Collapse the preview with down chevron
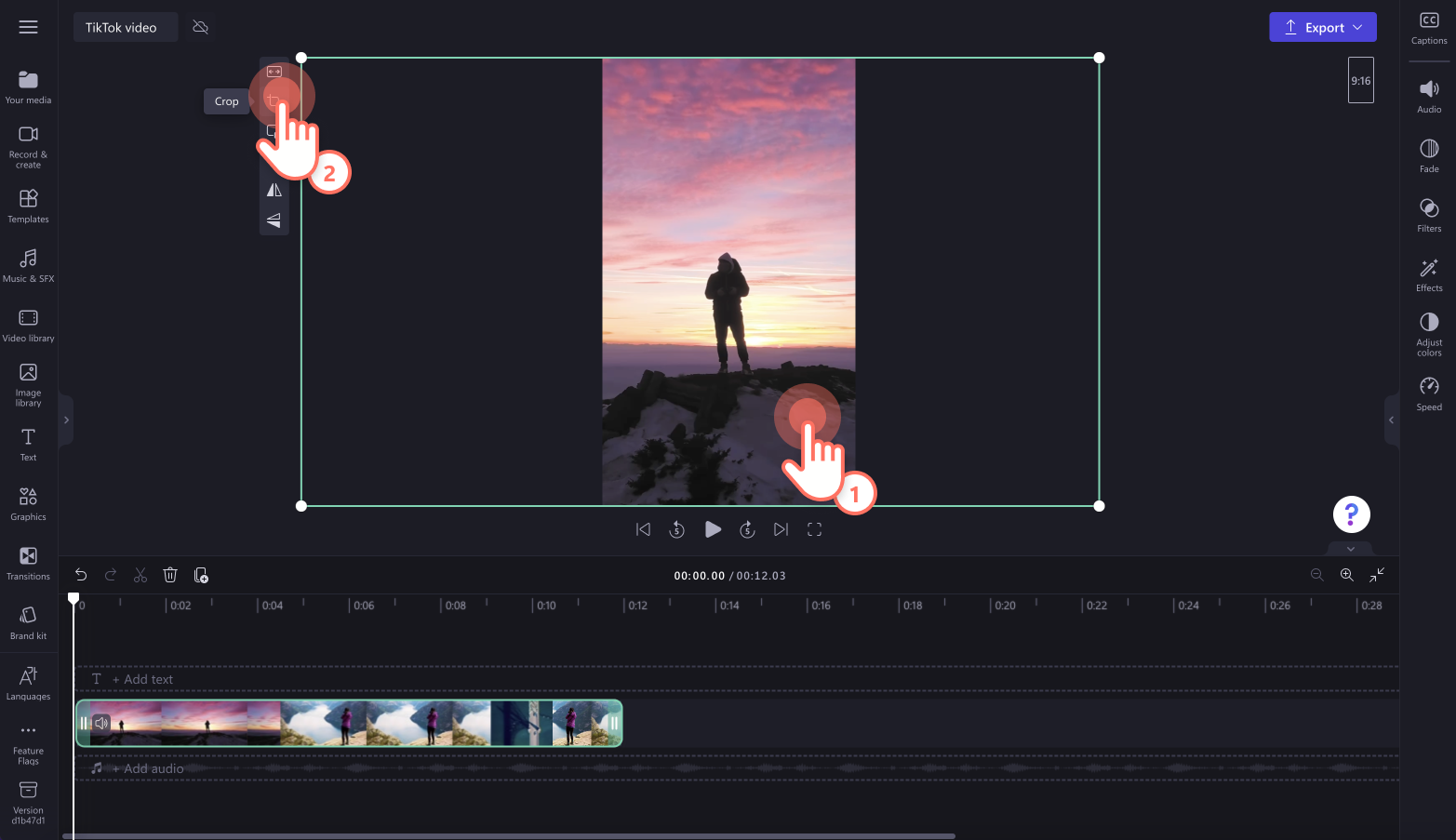Screen dimensions: 1456x840 pyautogui.click(x=1351, y=549)
